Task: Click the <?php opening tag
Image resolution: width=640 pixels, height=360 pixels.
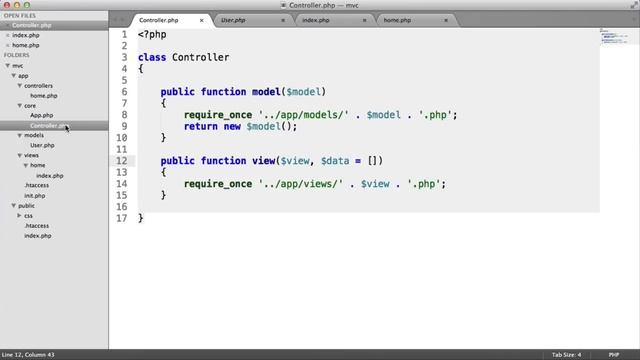Action: pos(152,35)
